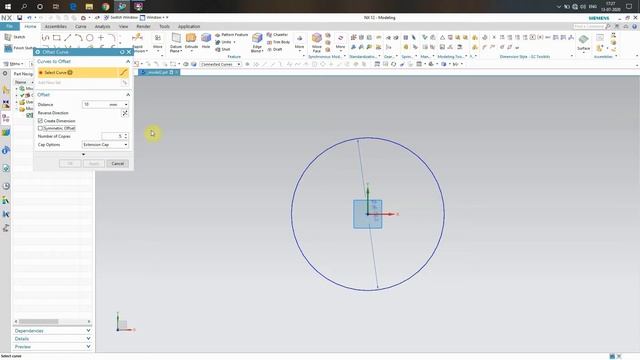Click the Find a Command search box
Screen dimensions: 640x360
pos(589,27)
